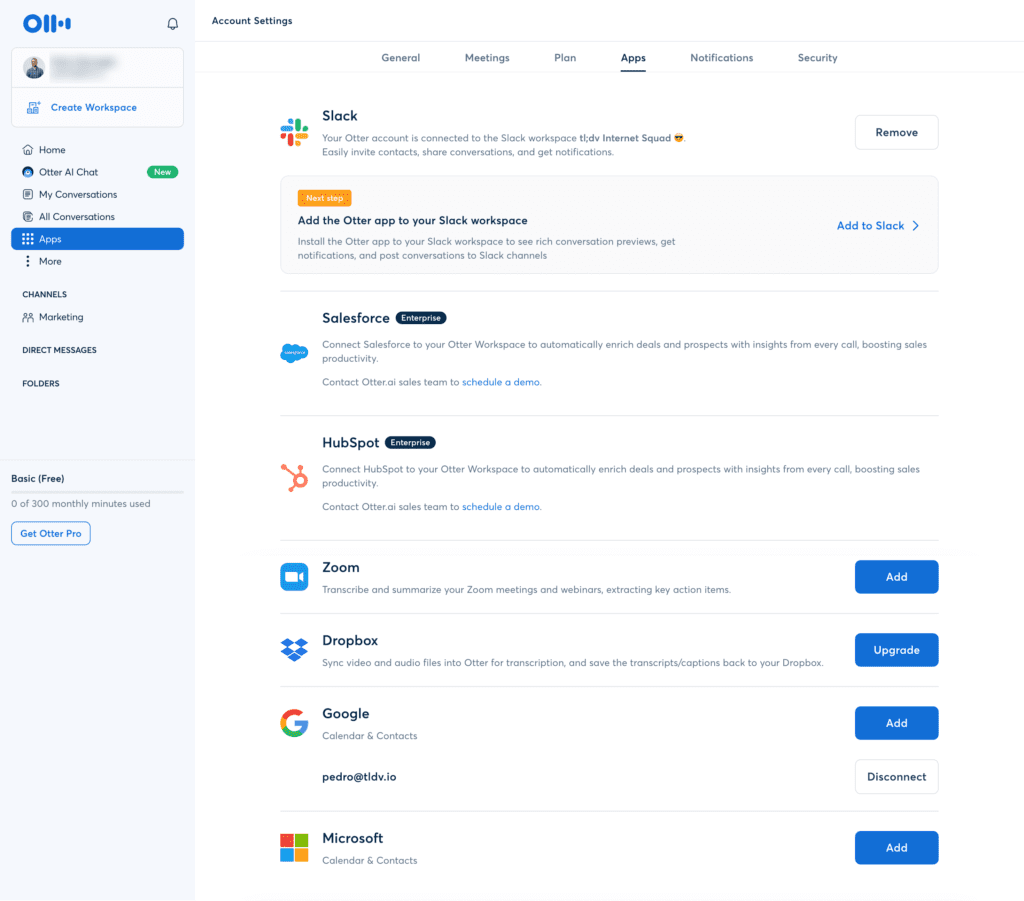The width and height of the screenshot is (1024, 901).
Task: Click the Zoom camera icon
Action: (294, 577)
